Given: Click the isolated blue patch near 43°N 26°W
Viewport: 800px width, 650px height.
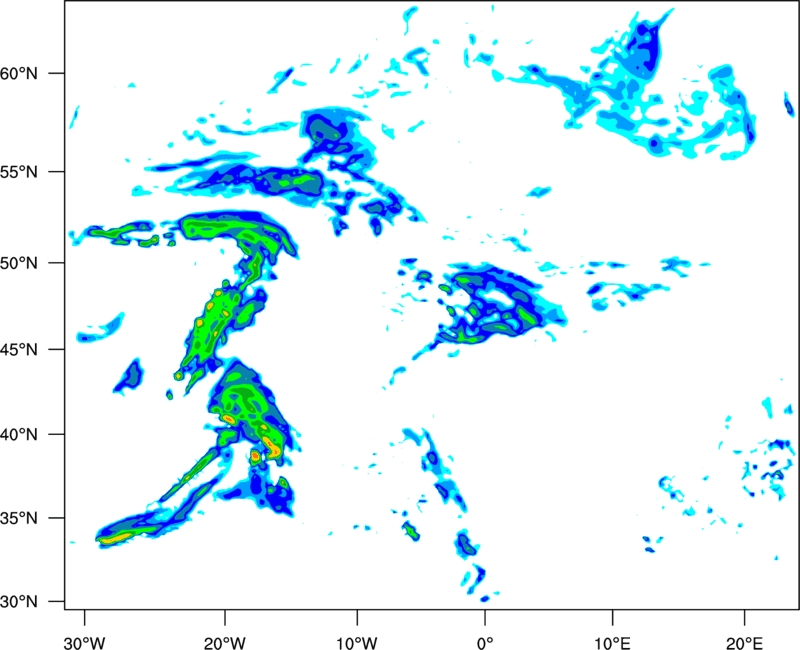Looking at the screenshot, I should (x=130, y=376).
